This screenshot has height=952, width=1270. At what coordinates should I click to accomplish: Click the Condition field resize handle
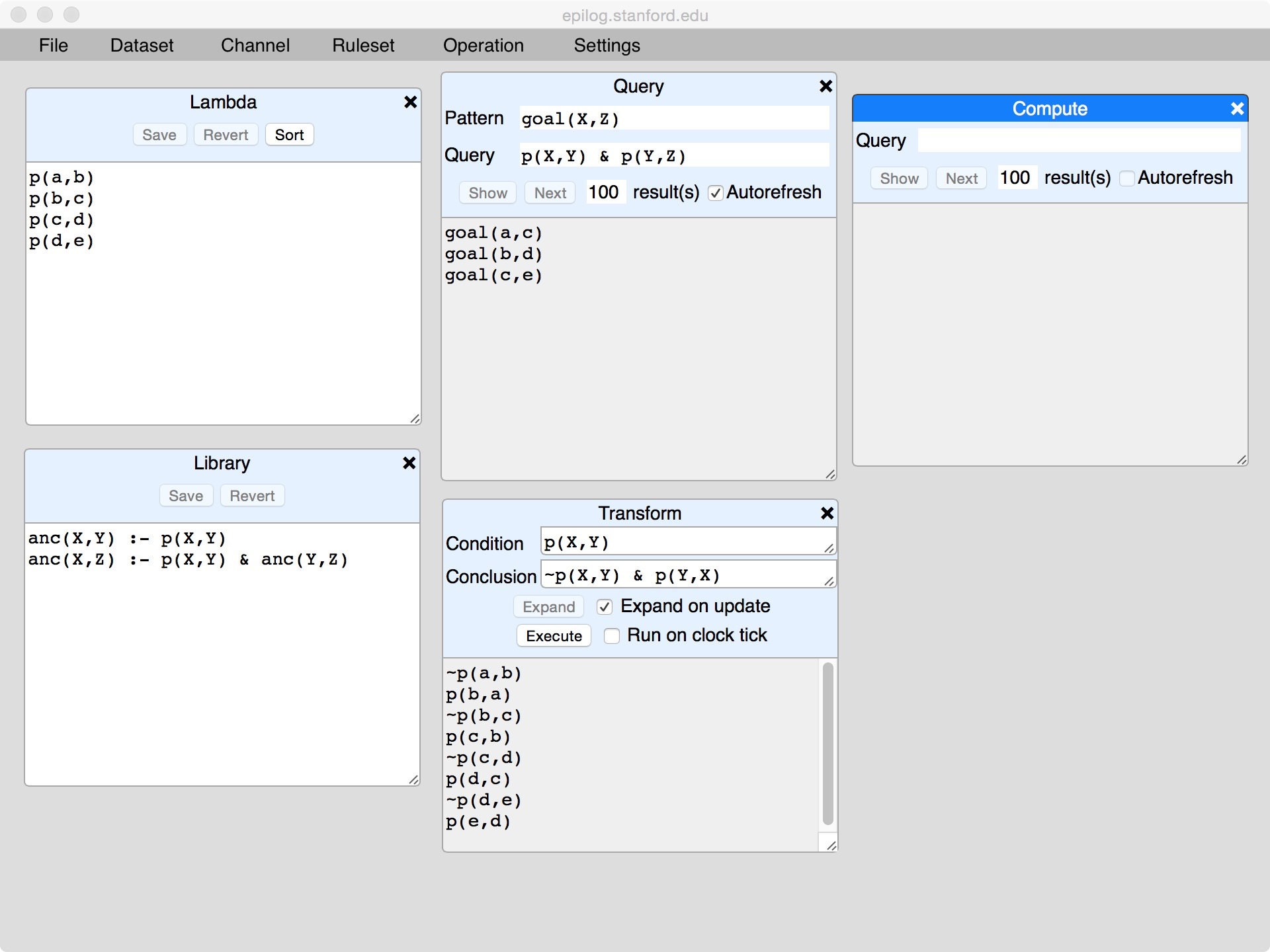click(x=829, y=548)
